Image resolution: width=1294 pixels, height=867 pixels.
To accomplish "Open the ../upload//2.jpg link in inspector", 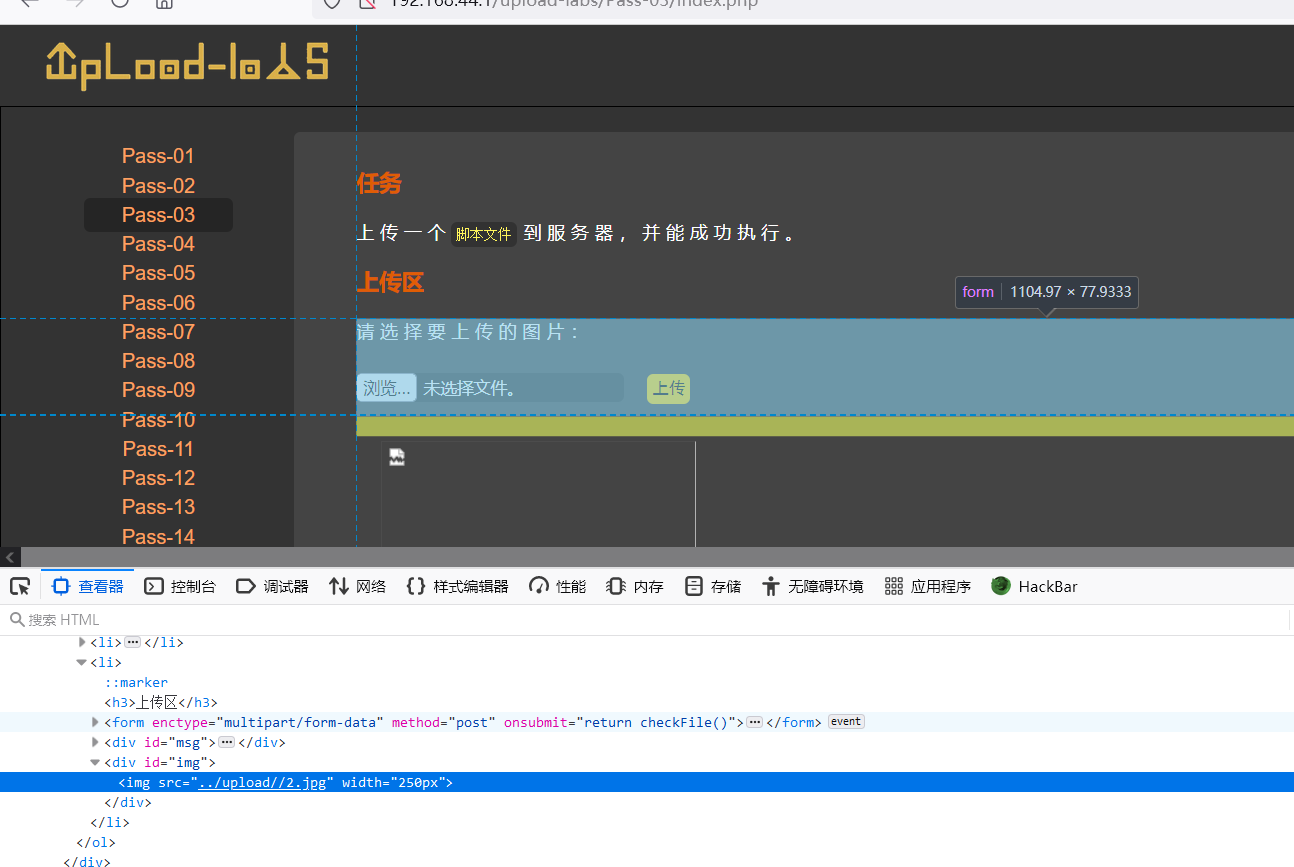I will coord(264,782).
